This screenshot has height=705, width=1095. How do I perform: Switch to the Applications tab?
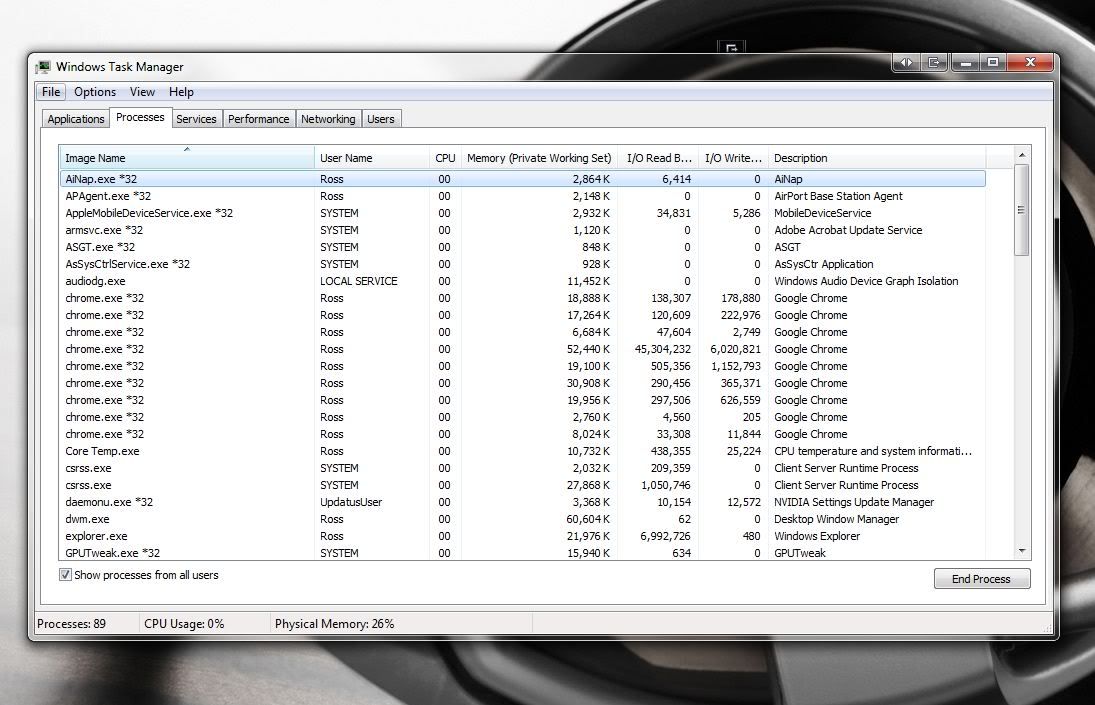click(75, 119)
